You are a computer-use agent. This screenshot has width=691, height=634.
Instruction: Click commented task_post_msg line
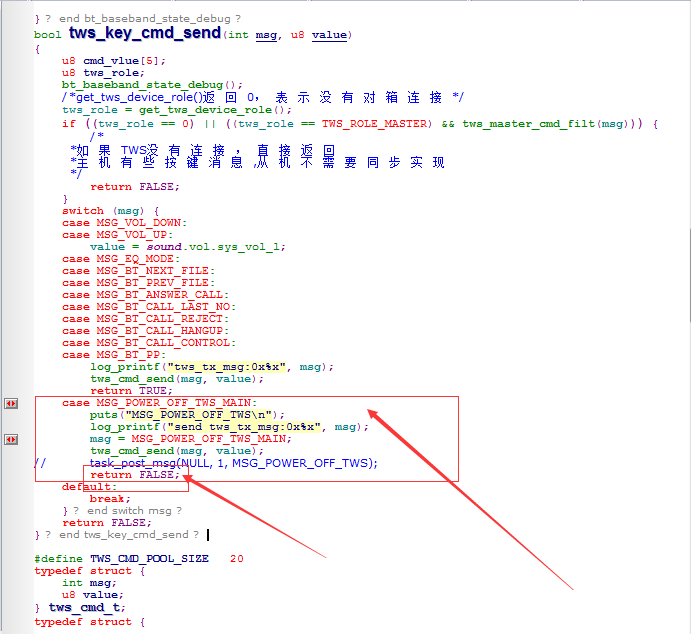[207, 463]
